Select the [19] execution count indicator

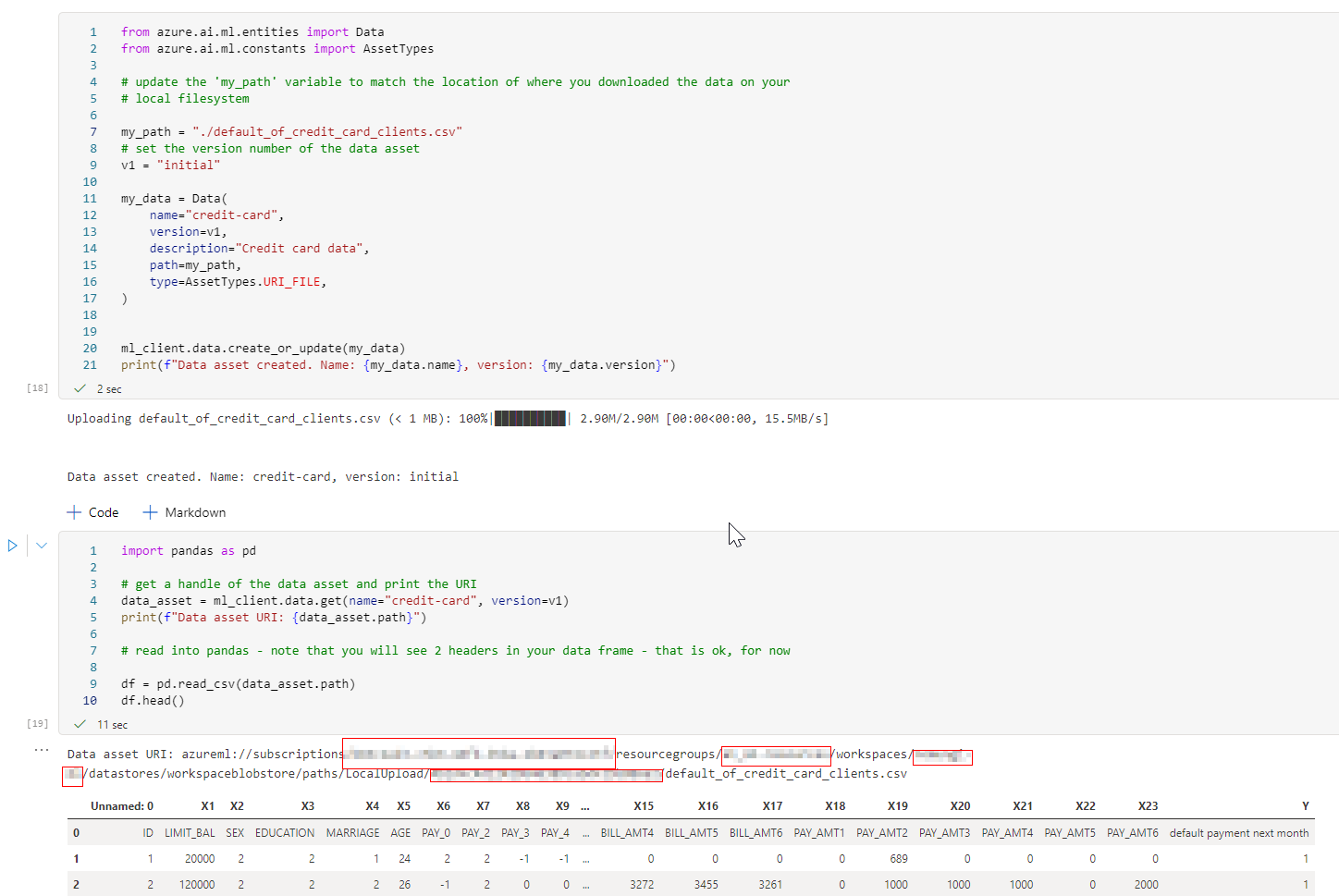(x=37, y=723)
